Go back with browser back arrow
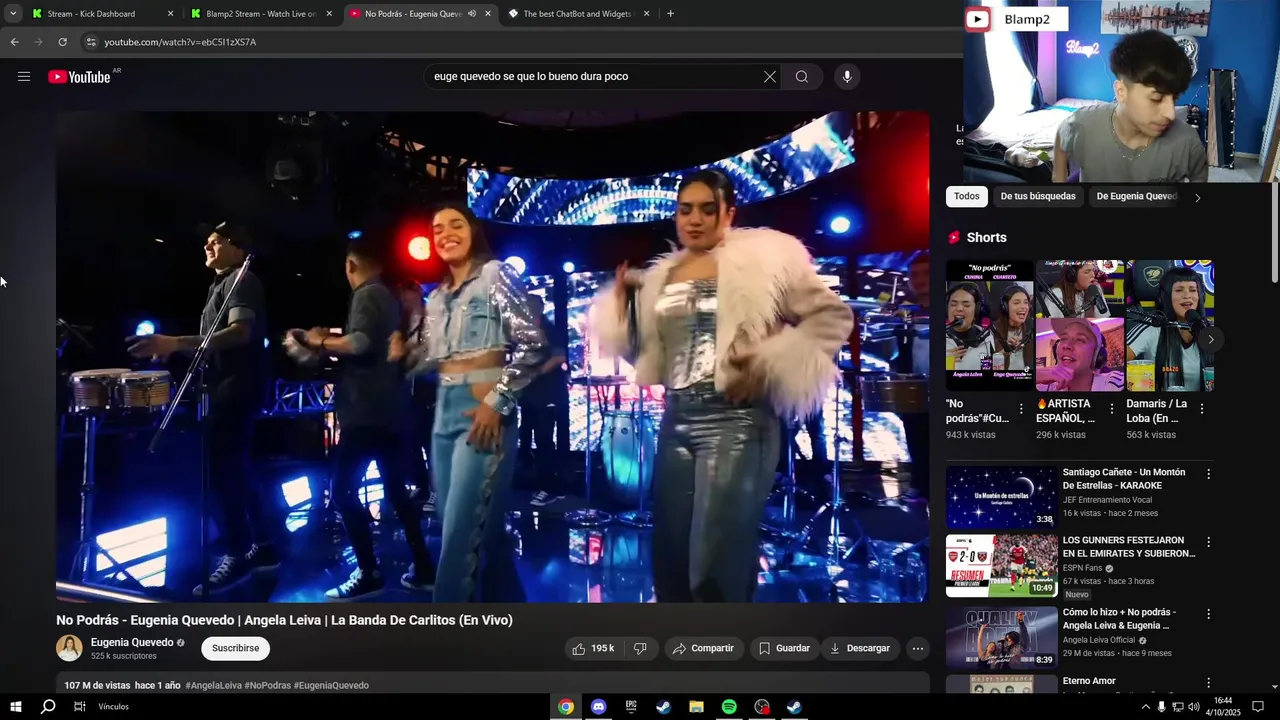 click(x=14, y=42)
